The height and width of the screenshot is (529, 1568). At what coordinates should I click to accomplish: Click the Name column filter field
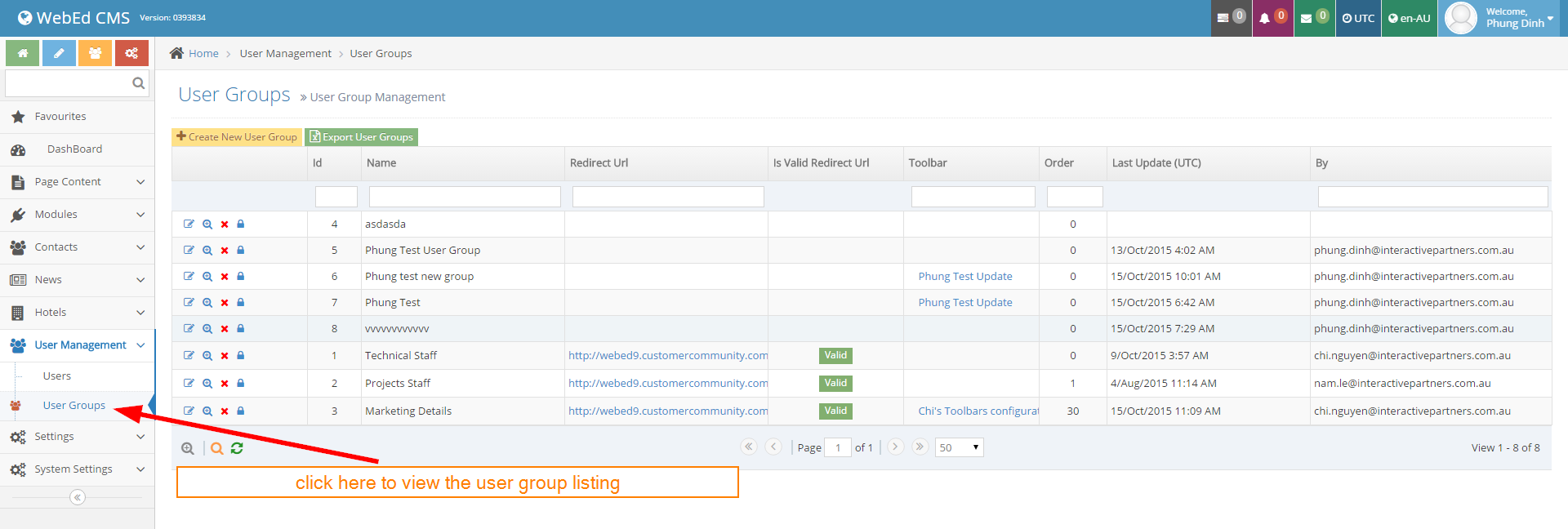click(465, 197)
